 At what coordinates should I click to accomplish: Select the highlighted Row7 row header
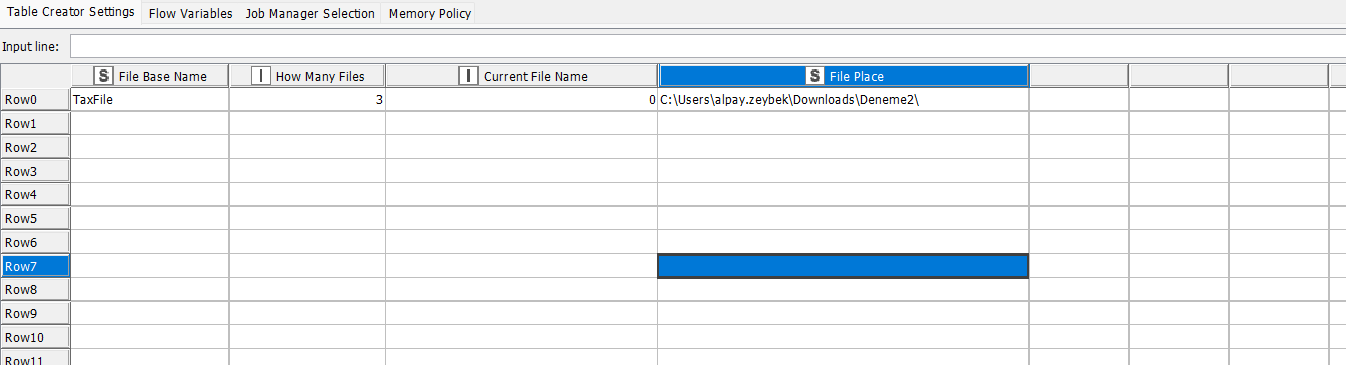click(35, 266)
